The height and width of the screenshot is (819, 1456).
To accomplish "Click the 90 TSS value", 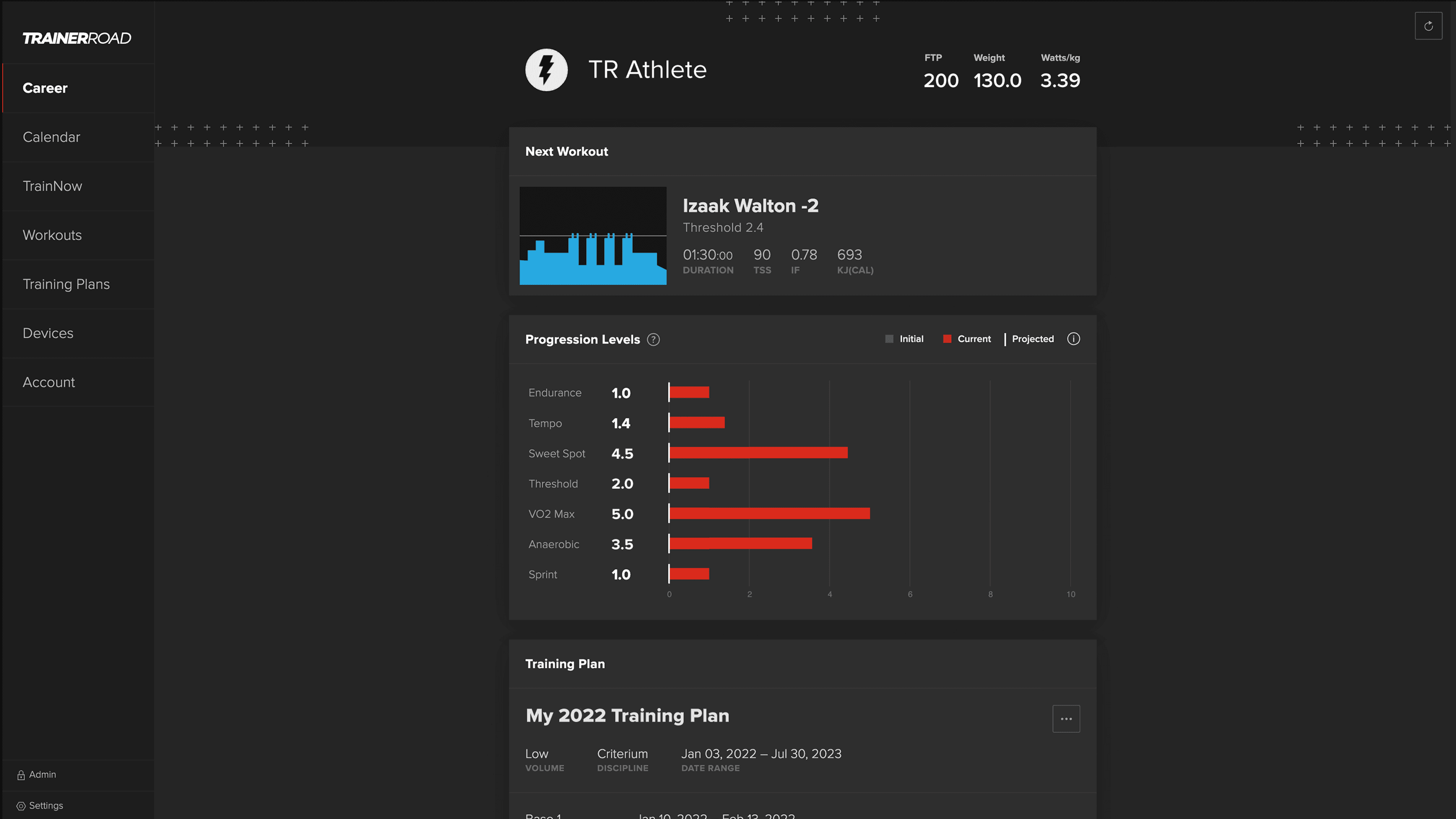I will click(x=762, y=255).
